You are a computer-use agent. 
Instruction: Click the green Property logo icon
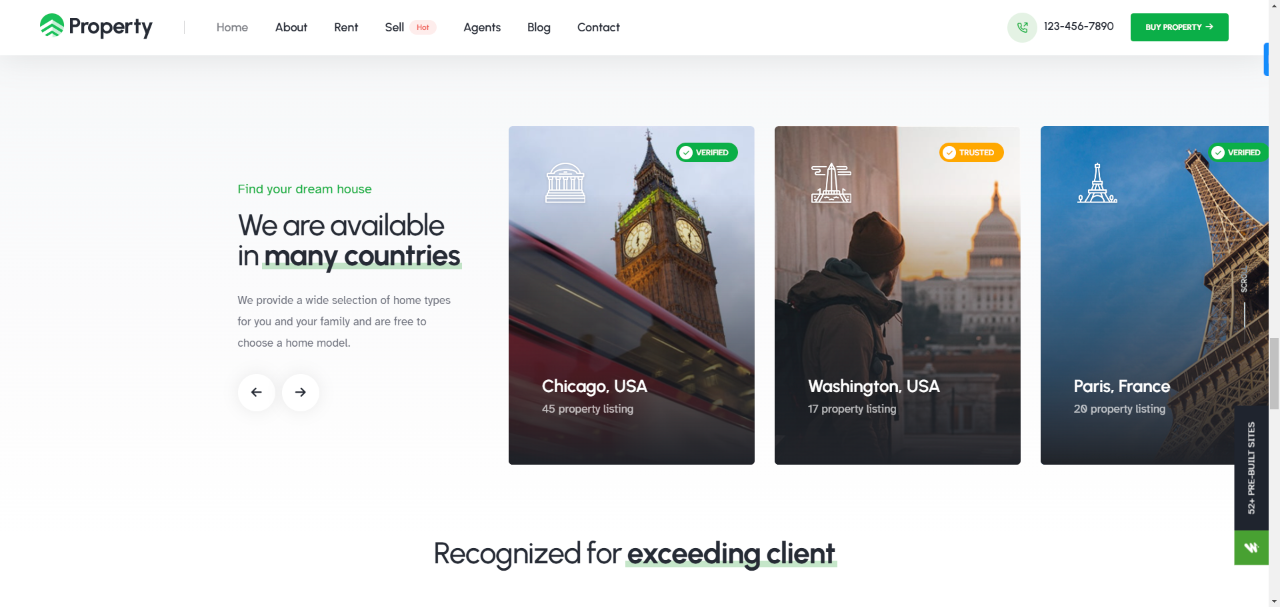[x=52, y=26]
